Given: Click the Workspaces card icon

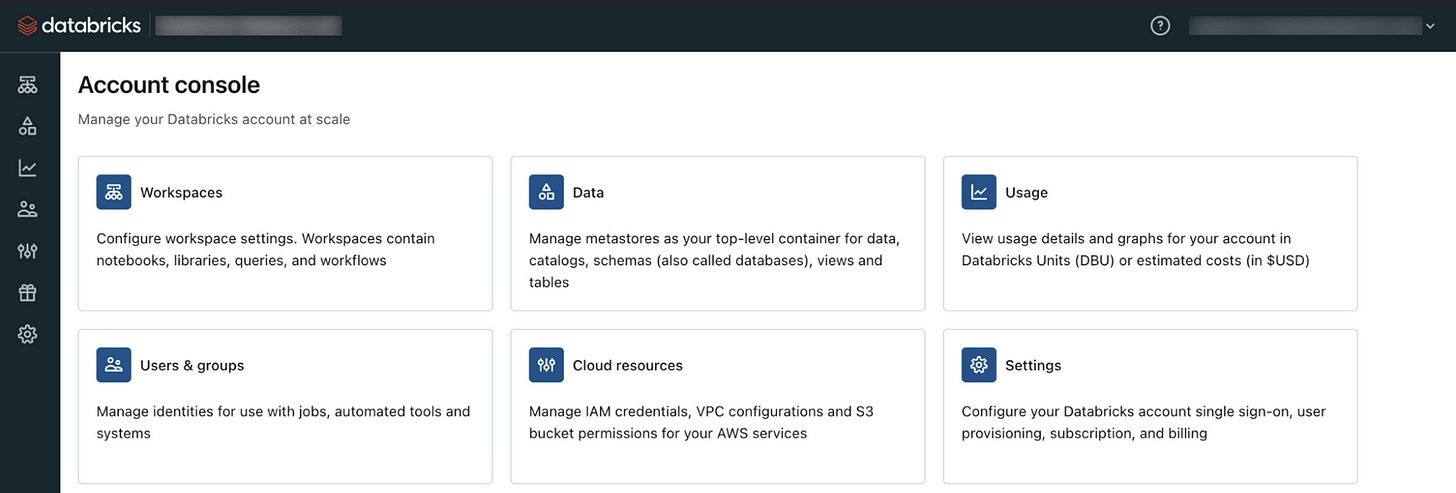Looking at the screenshot, I should click(114, 192).
